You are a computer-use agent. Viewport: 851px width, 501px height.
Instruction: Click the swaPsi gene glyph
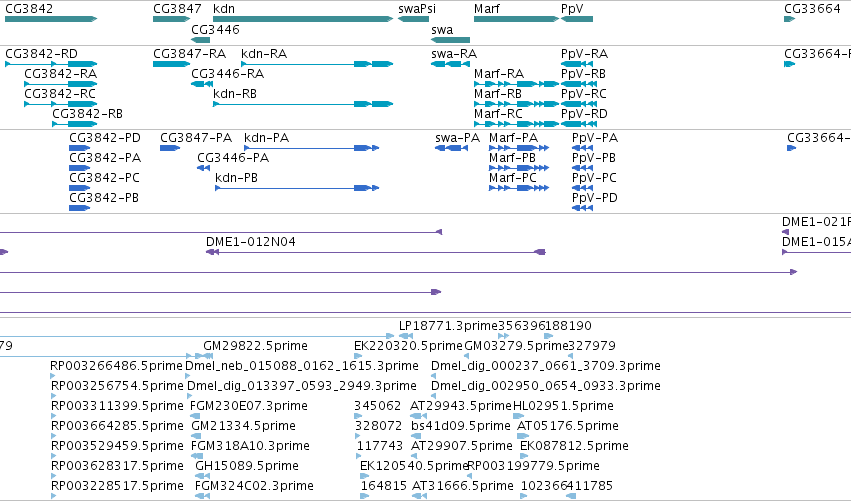click(414, 19)
